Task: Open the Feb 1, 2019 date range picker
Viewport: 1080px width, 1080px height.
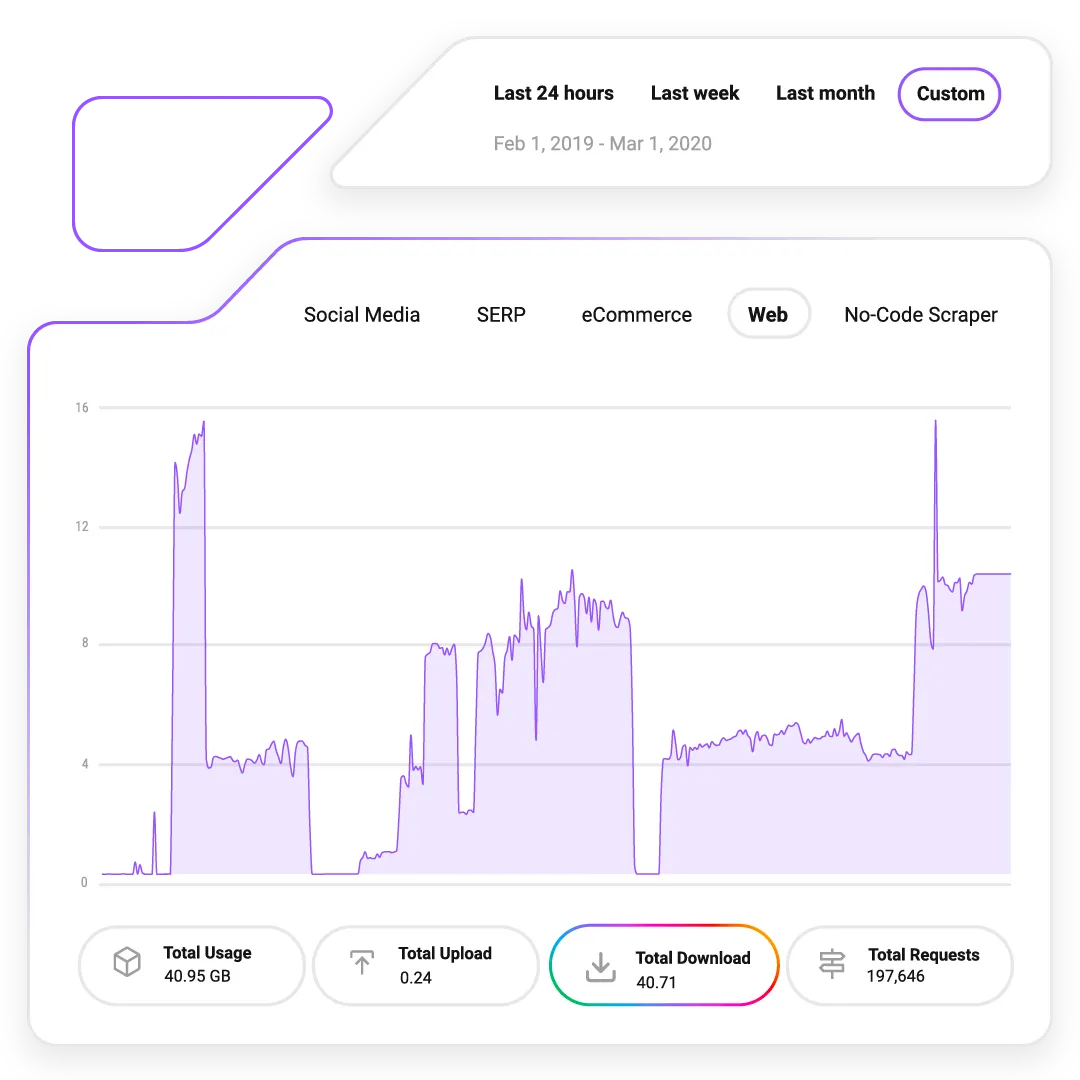Action: 602,144
